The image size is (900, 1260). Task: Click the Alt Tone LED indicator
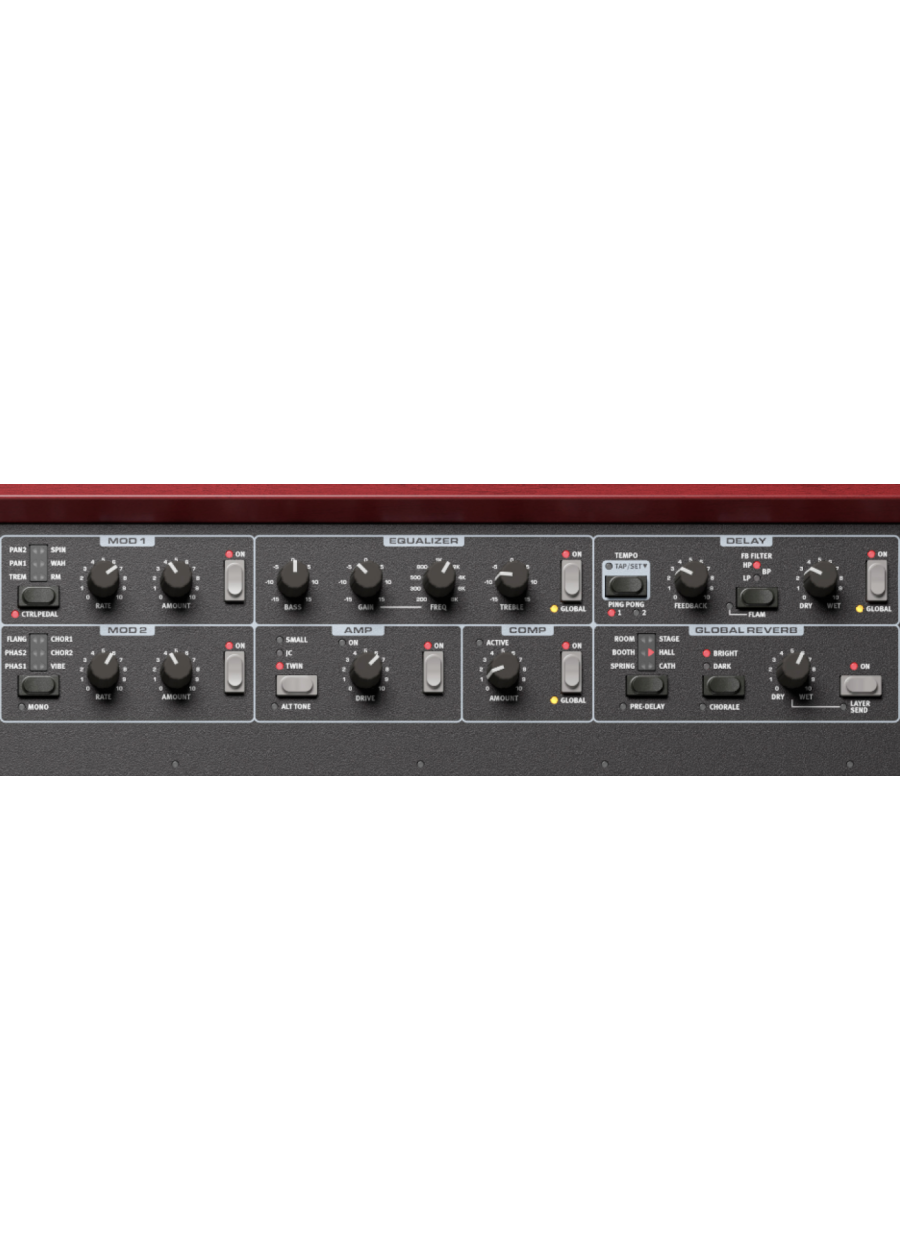tap(275, 706)
